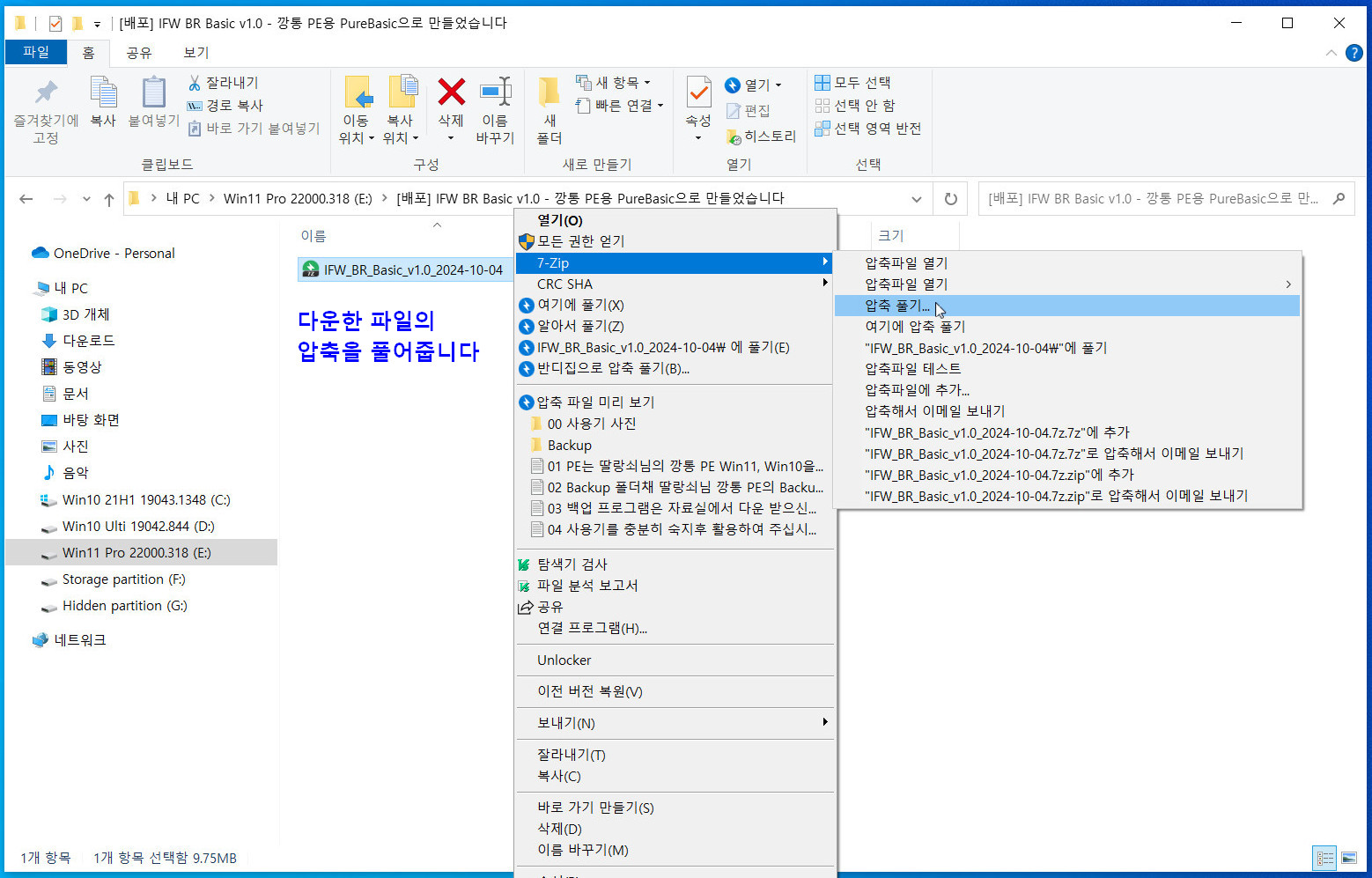Open the 새 항목 dropdown
This screenshot has height=878, width=1372.
click(614, 83)
